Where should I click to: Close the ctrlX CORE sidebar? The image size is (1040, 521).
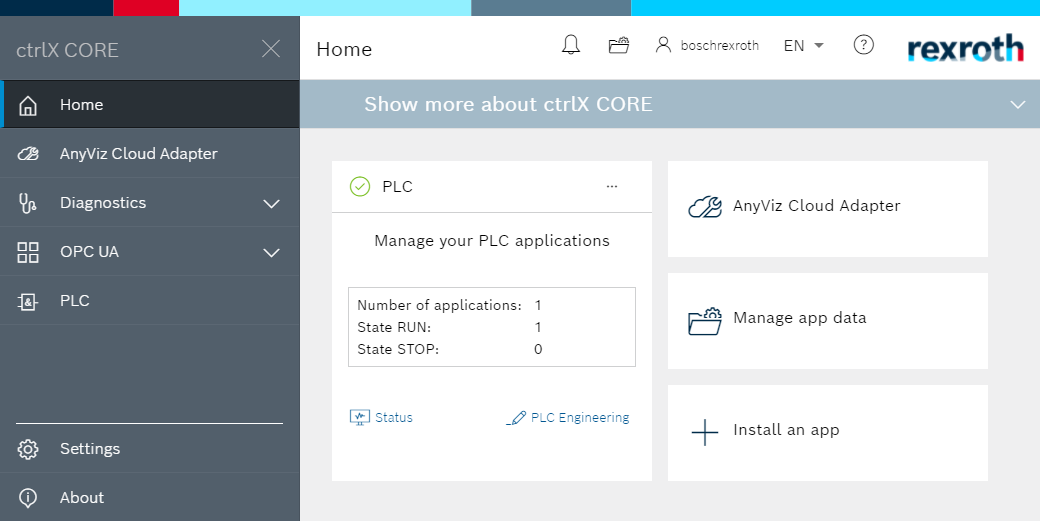click(270, 49)
